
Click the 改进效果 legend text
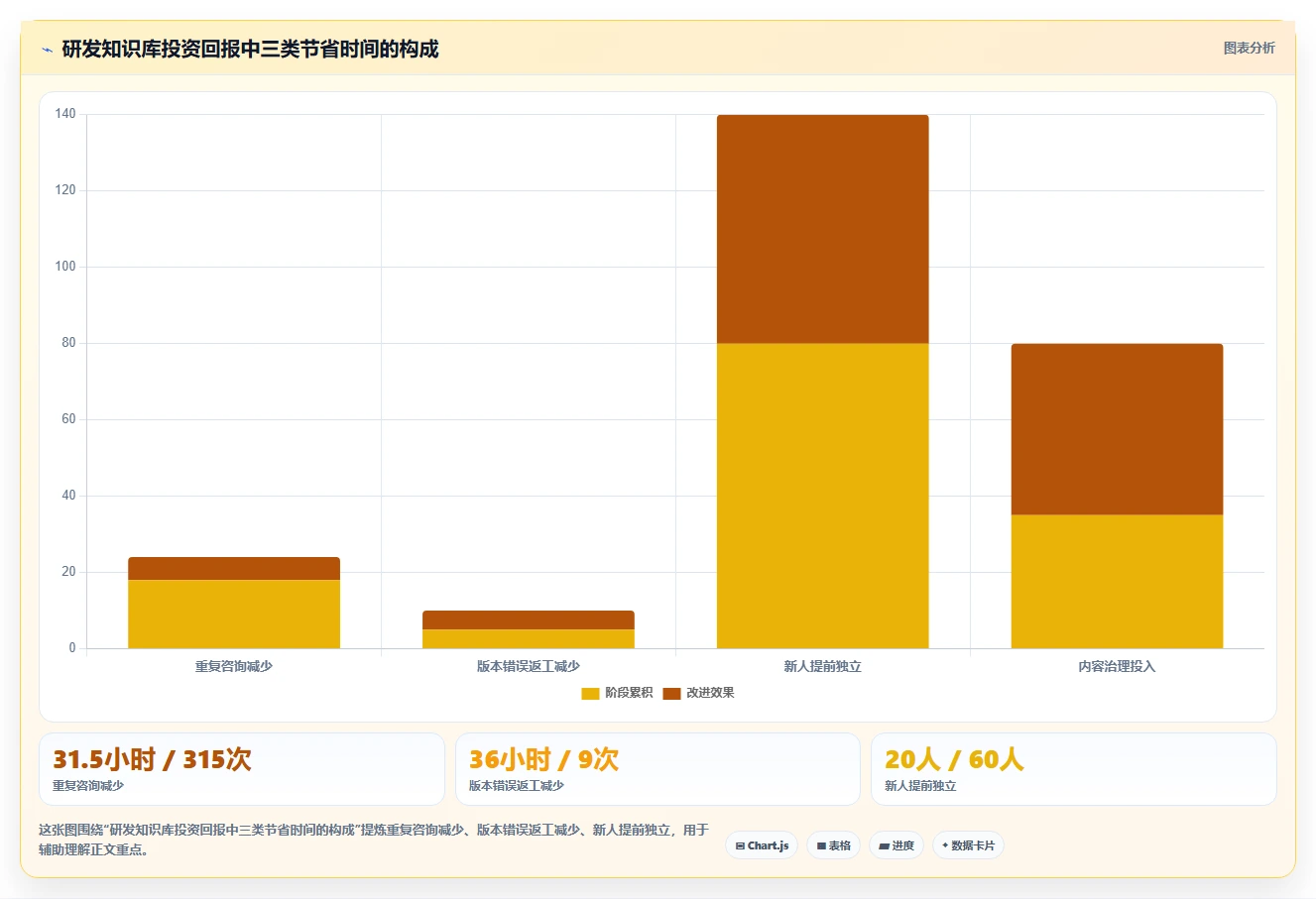[x=710, y=693]
